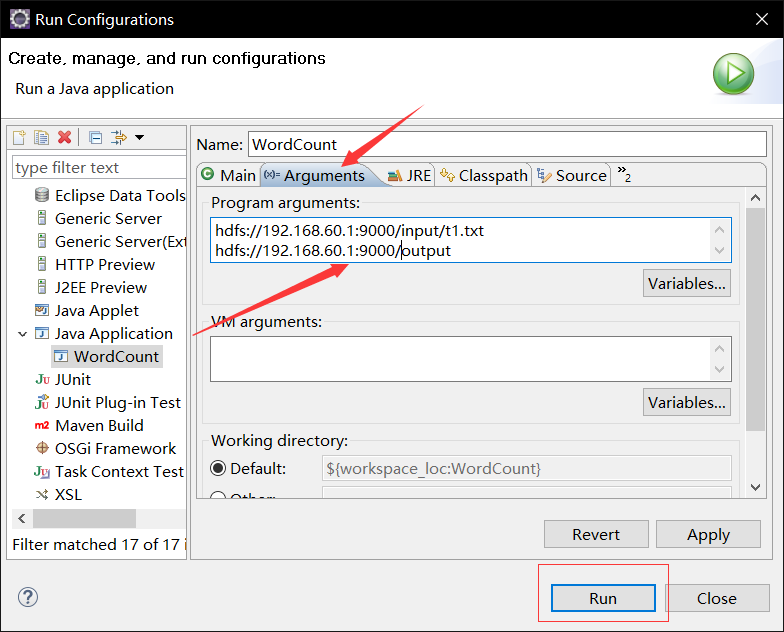Click the tree's horizontal scrollbar thumb
This screenshot has width=784, height=632.
click(84, 518)
